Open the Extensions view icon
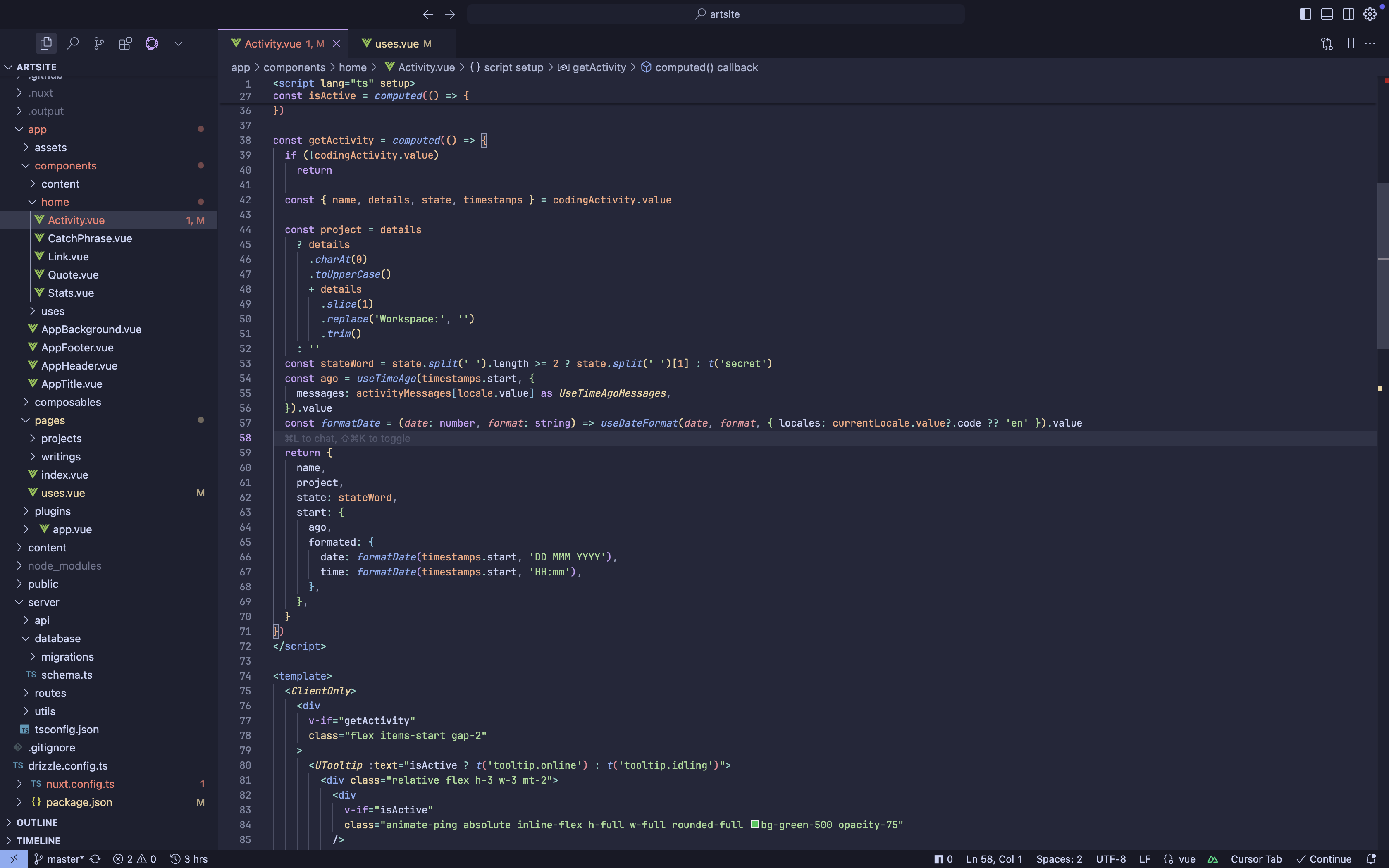The image size is (1389, 868). coord(125,44)
